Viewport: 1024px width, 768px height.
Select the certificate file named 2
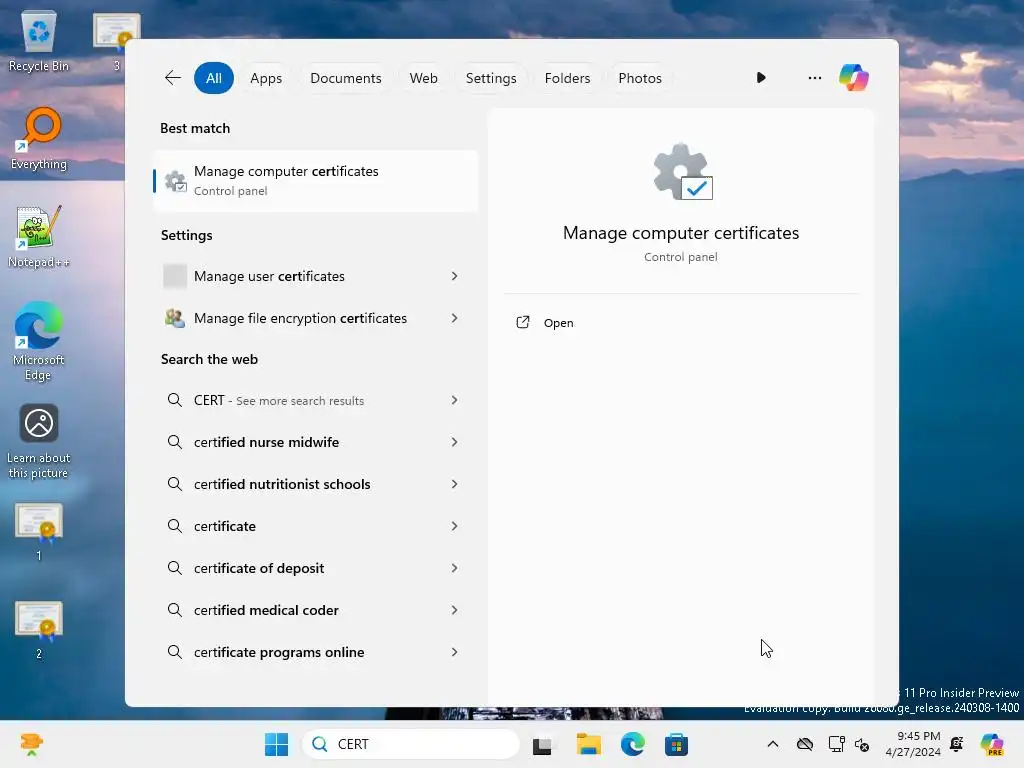pos(39,629)
